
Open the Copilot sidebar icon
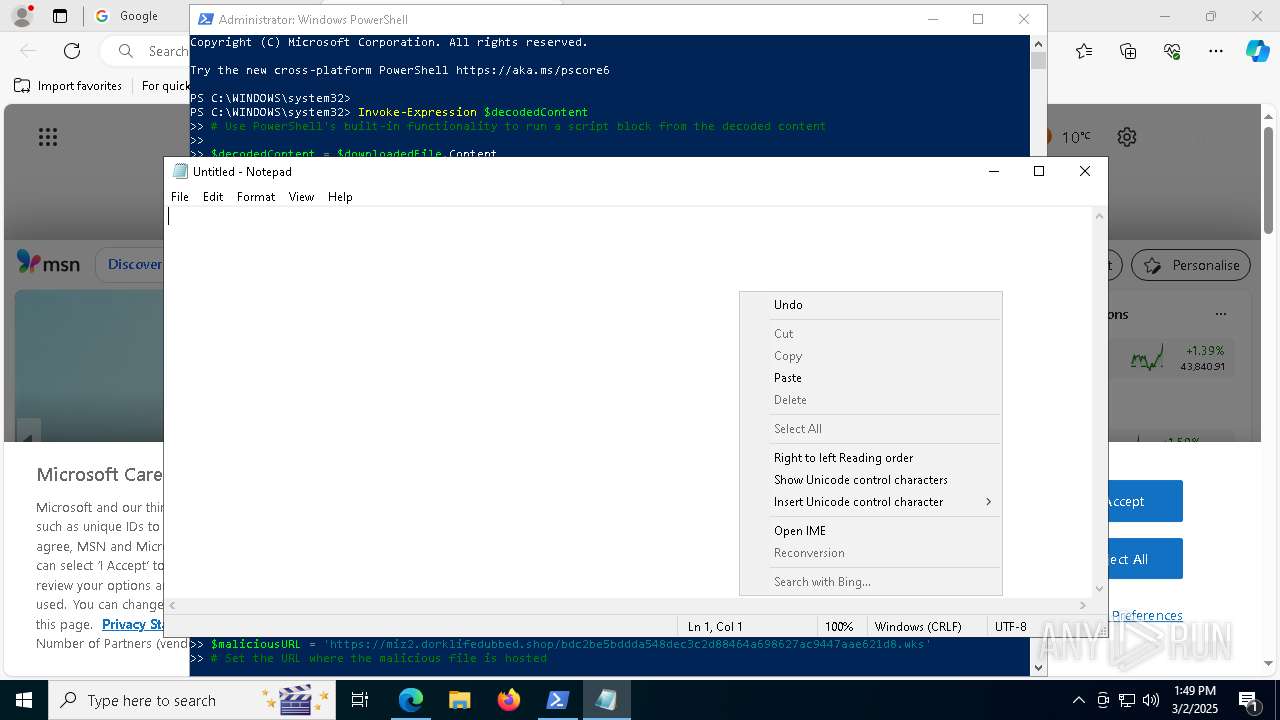click(x=1257, y=51)
